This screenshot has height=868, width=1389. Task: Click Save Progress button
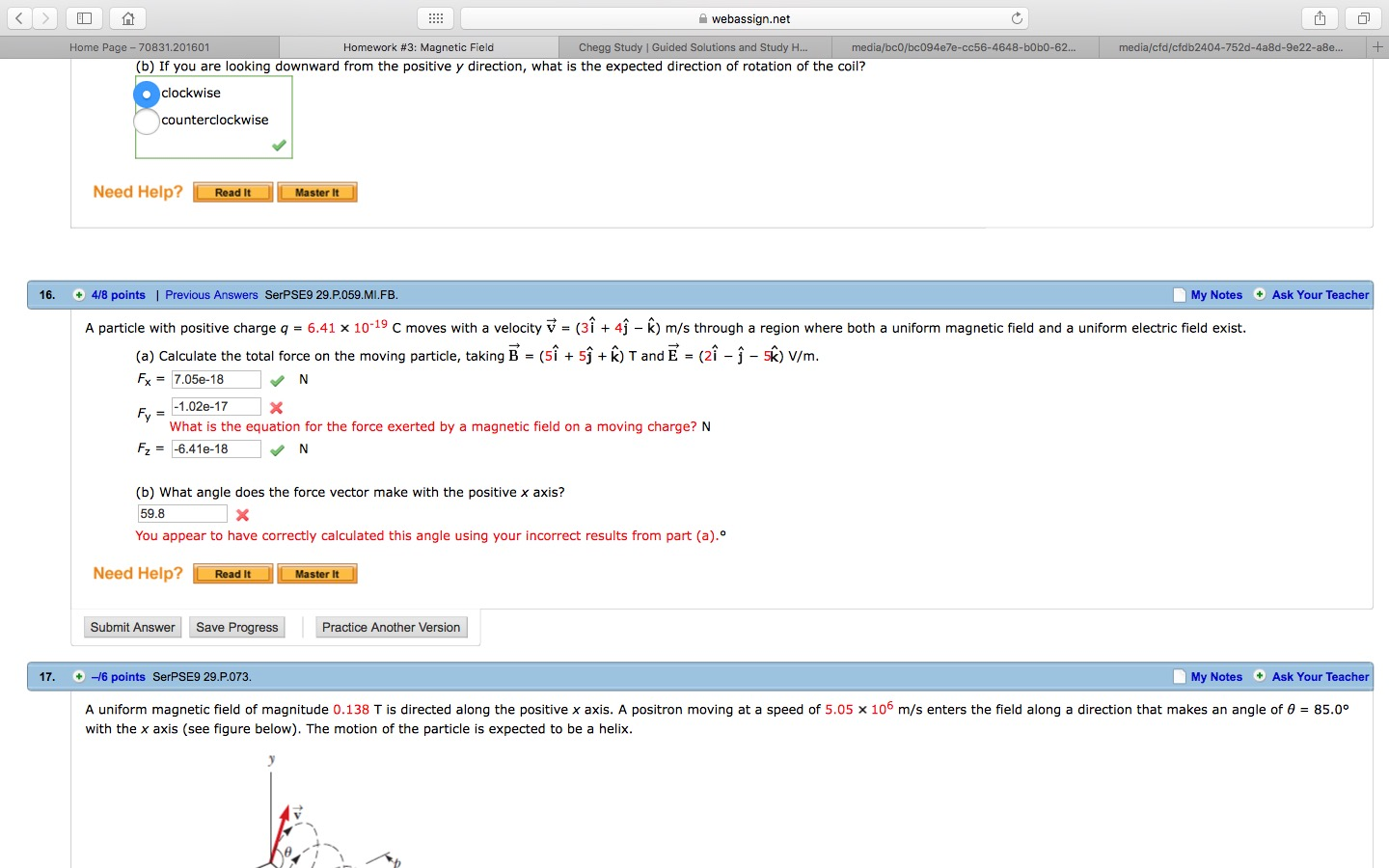coord(237,627)
